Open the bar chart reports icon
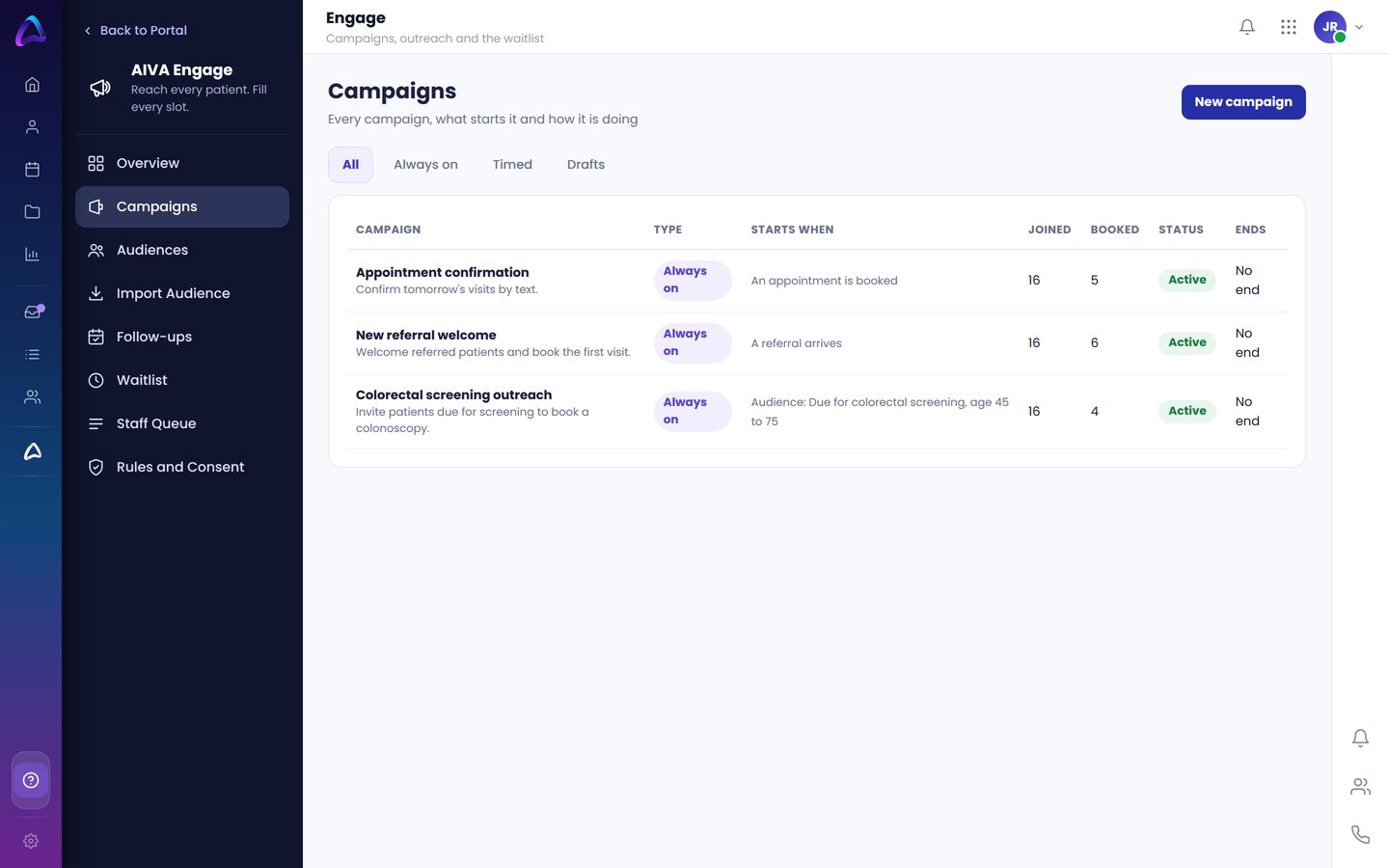Screen dimensions: 1389x868 32,255
